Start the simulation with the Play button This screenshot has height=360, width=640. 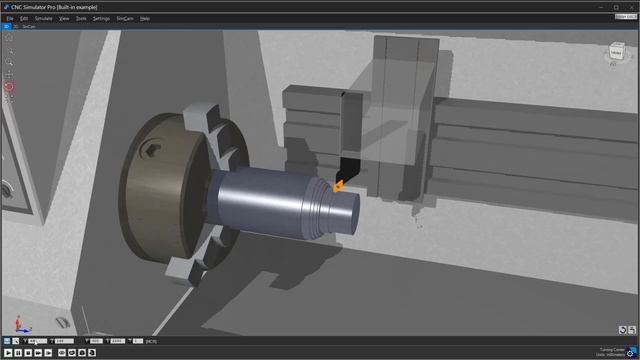pyautogui.click(x=8, y=353)
